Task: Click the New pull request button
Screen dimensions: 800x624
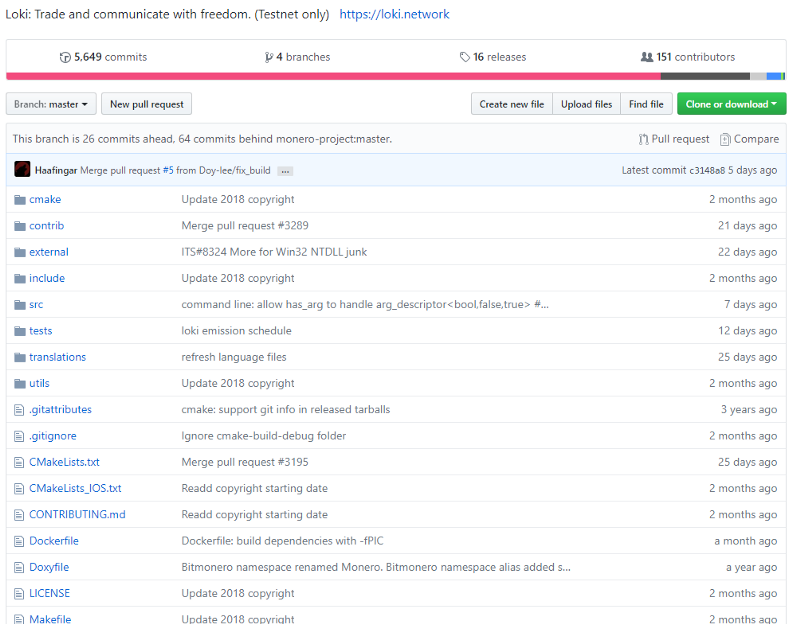Action: (x=146, y=104)
